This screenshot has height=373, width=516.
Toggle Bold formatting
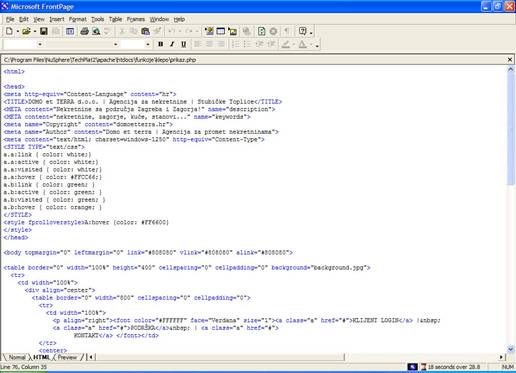[161, 44]
